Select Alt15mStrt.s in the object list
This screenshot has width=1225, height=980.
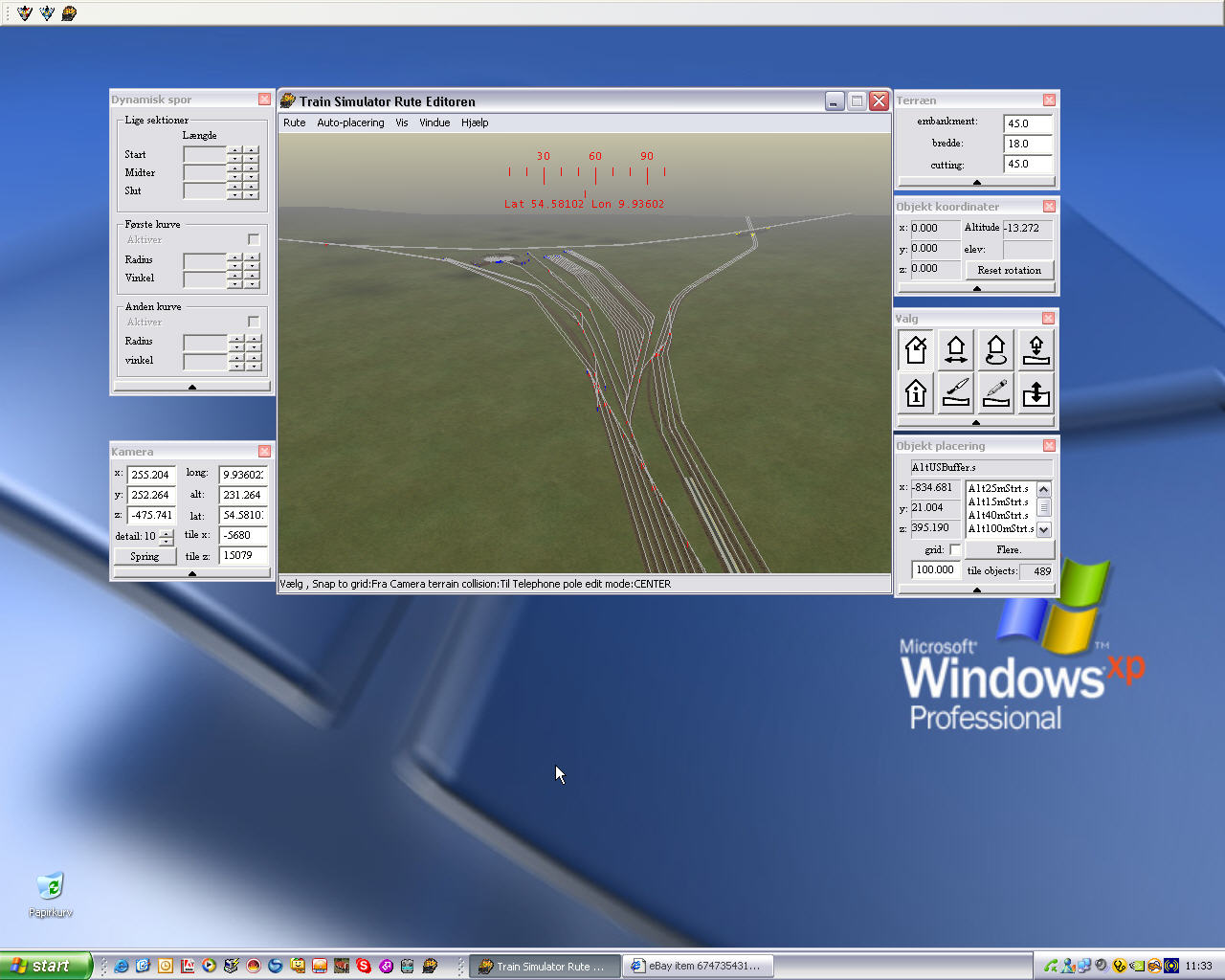pyautogui.click(x=1000, y=501)
